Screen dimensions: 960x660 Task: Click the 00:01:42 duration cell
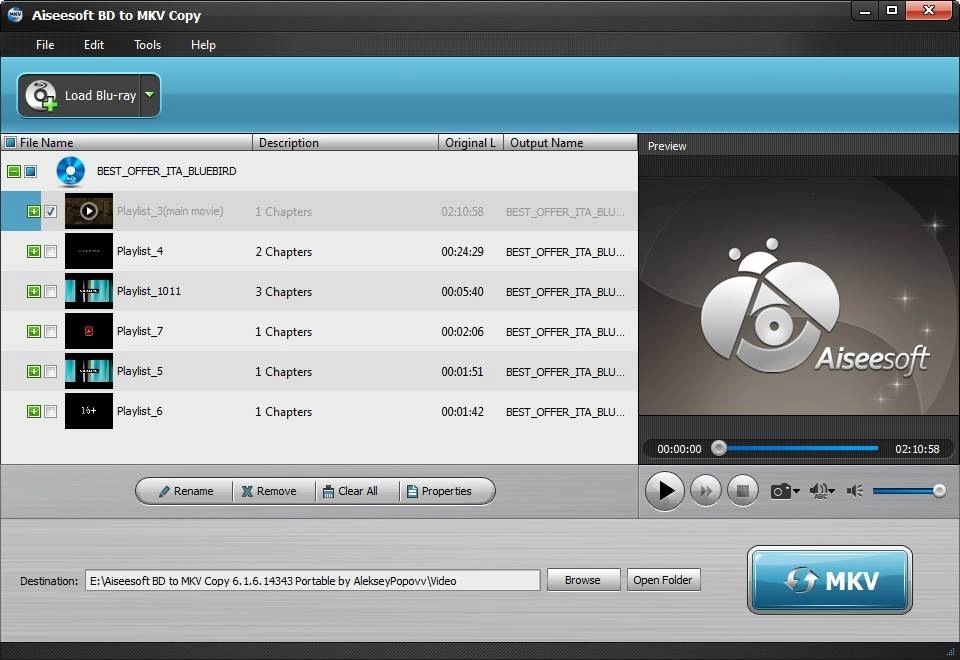[462, 412]
